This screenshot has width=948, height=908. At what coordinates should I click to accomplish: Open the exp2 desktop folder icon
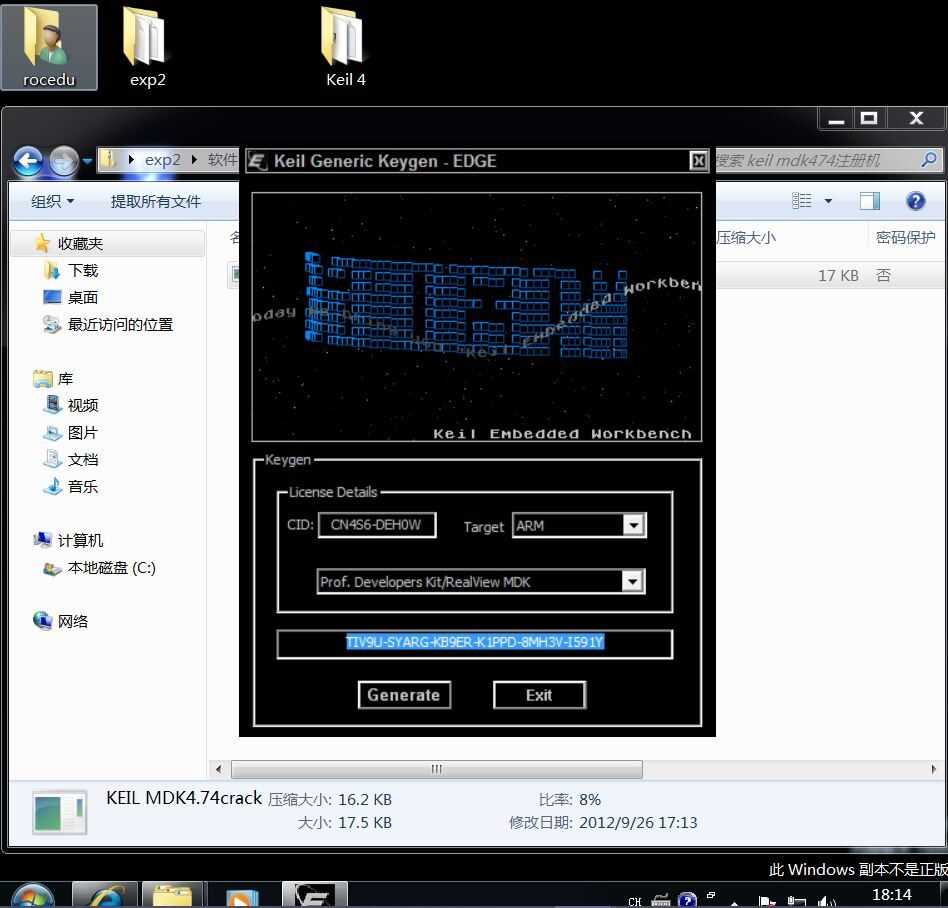(x=146, y=47)
